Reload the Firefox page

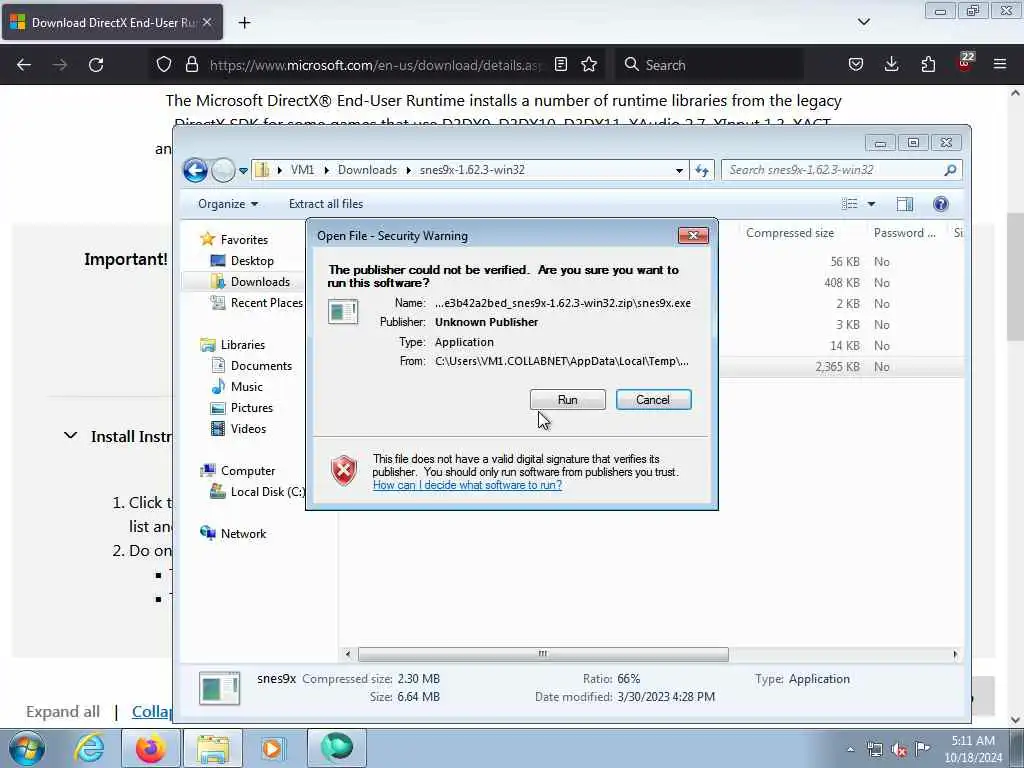click(x=96, y=65)
